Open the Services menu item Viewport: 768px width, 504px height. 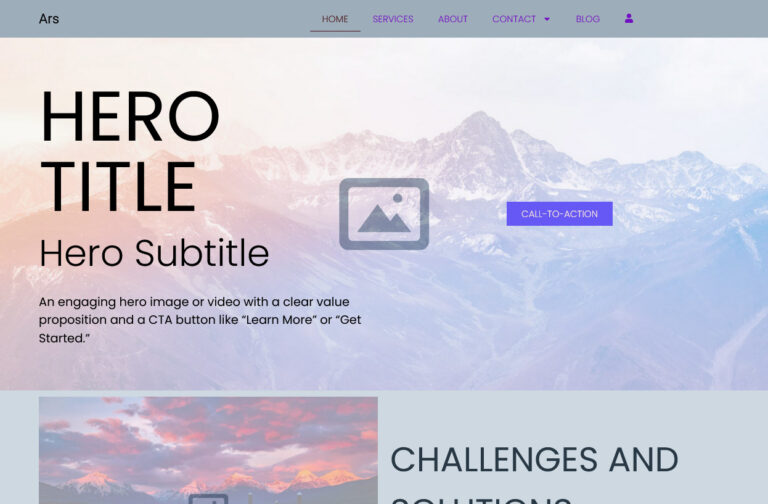(x=393, y=19)
